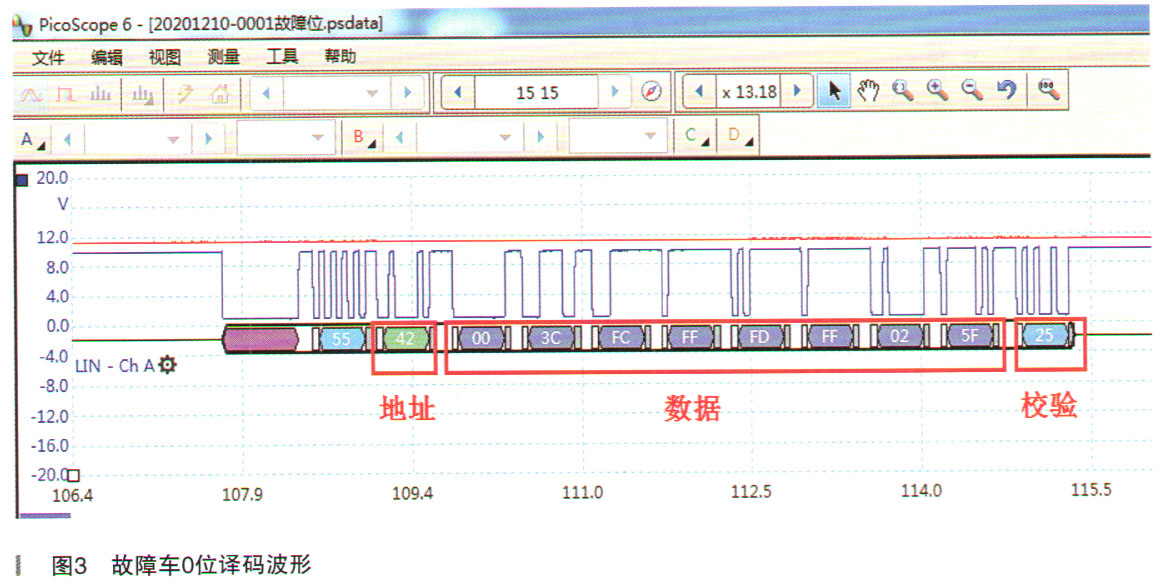Go to previous waveform buffer

tap(457, 93)
